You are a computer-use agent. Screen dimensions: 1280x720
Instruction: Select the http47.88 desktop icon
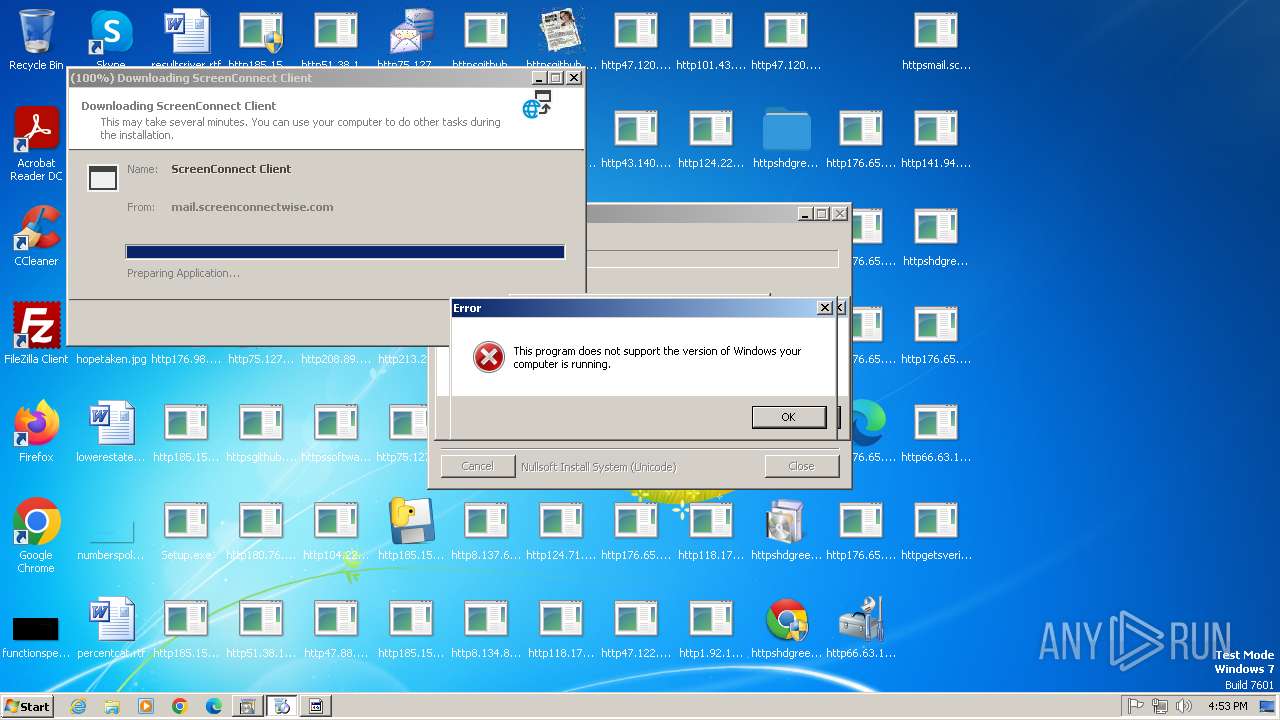(x=336, y=628)
